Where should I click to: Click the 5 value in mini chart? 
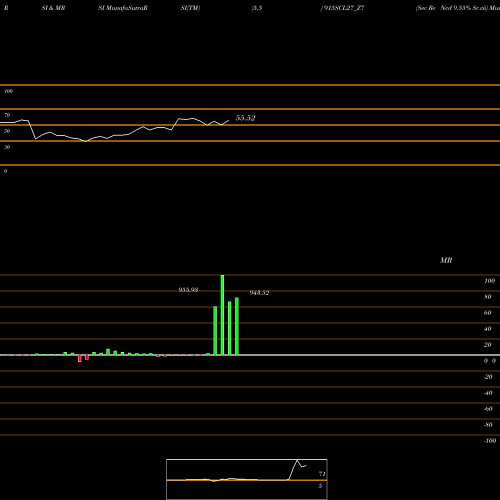point(320,486)
